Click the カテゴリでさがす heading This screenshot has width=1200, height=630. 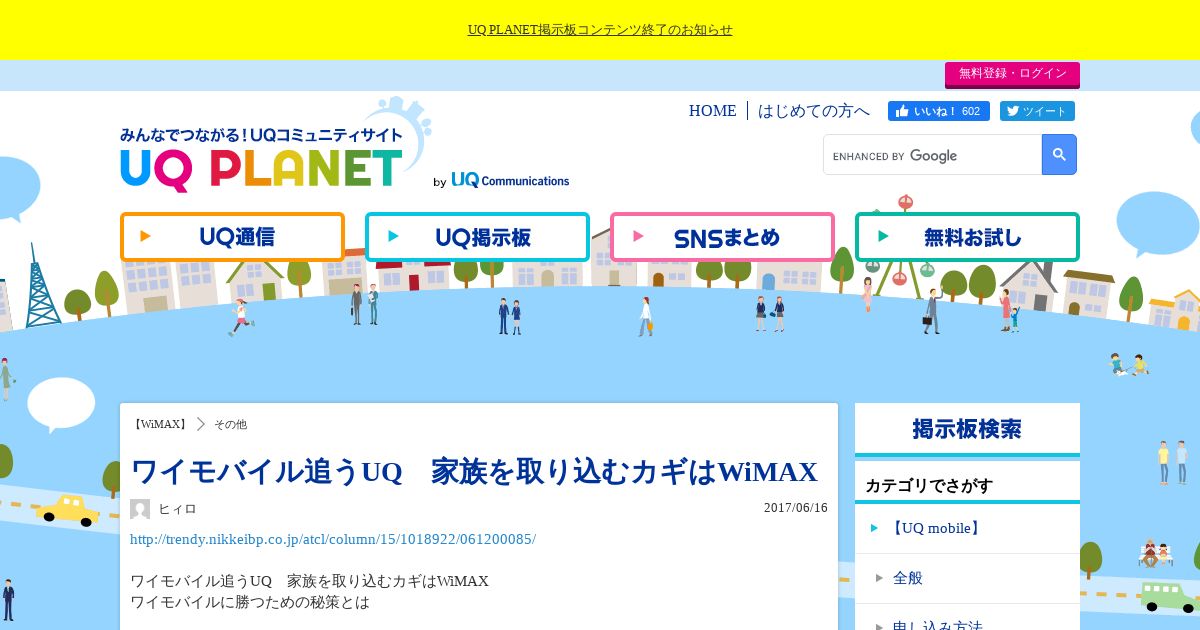tap(929, 486)
